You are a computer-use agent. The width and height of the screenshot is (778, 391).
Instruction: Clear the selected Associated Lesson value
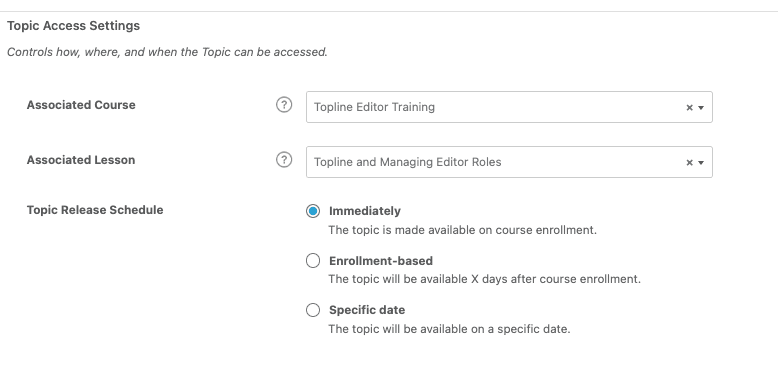[689, 163]
